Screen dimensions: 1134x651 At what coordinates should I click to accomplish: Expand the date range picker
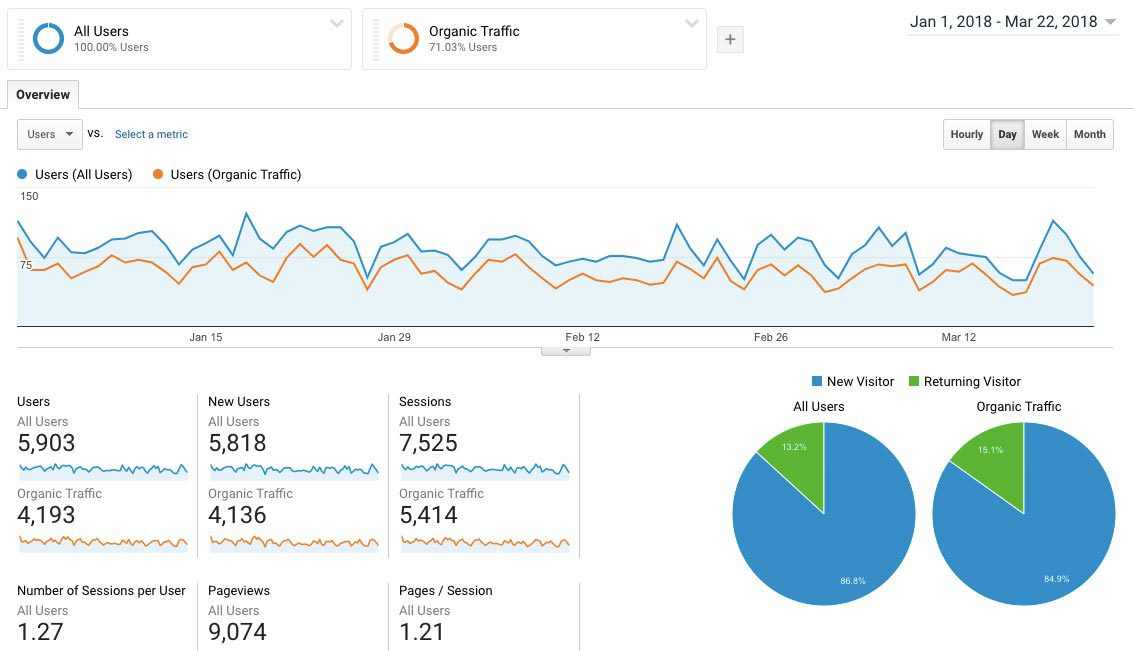1012,22
